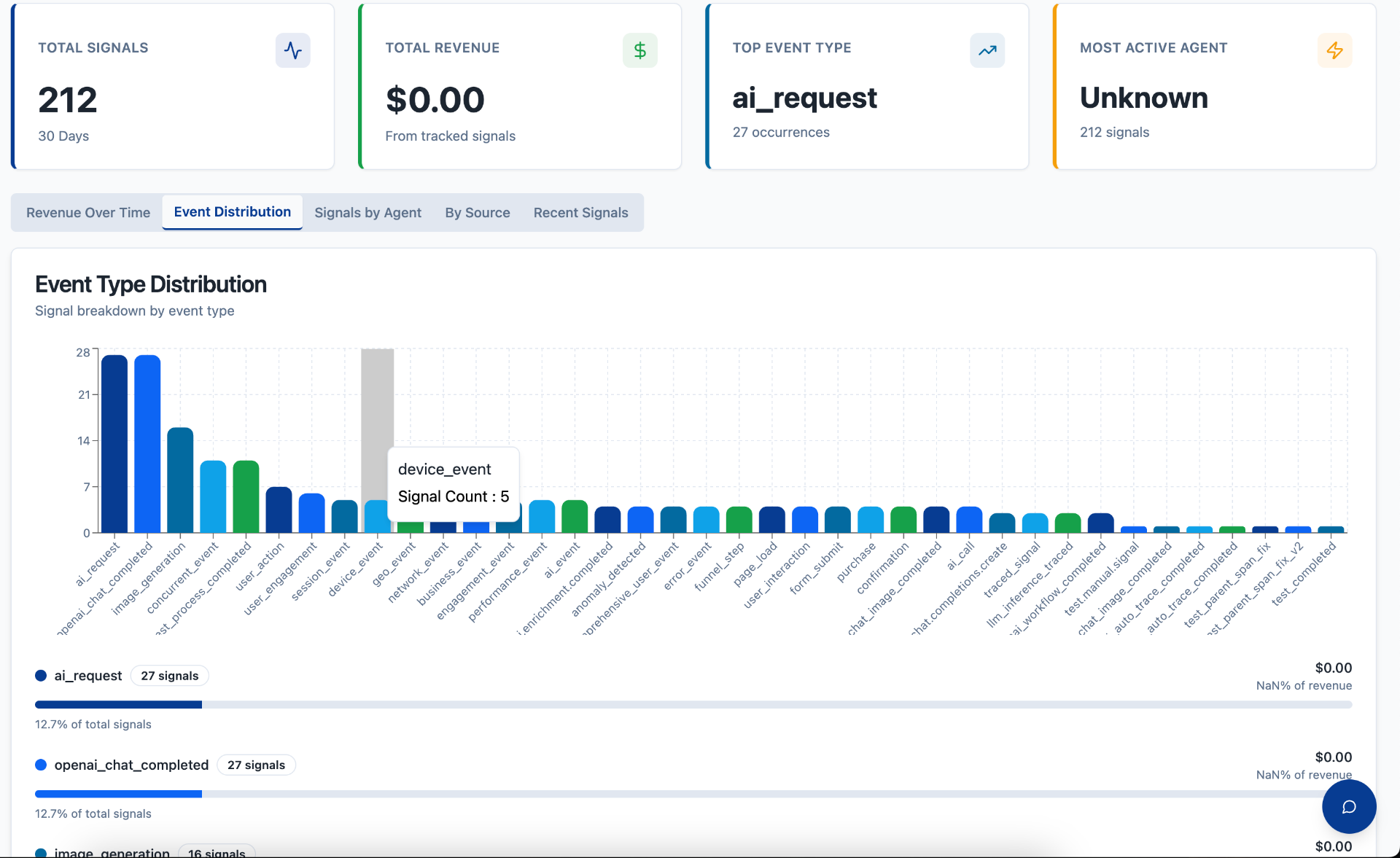Click the lightning bolt icon on Most Active Agent card
This screenshot has width=1400, height=858.
coord(1334,50)
